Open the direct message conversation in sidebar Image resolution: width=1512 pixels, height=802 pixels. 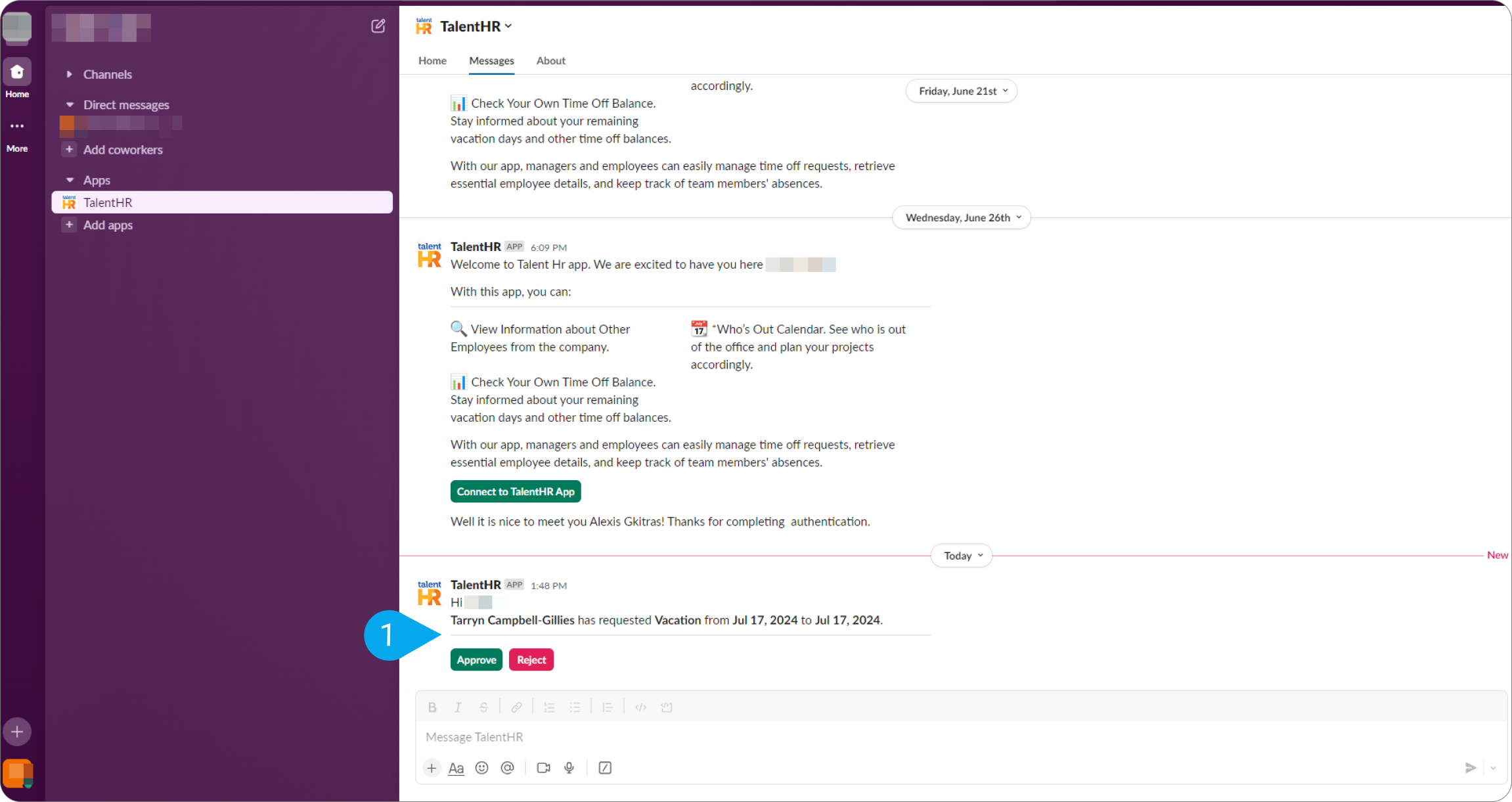[121, 125]
